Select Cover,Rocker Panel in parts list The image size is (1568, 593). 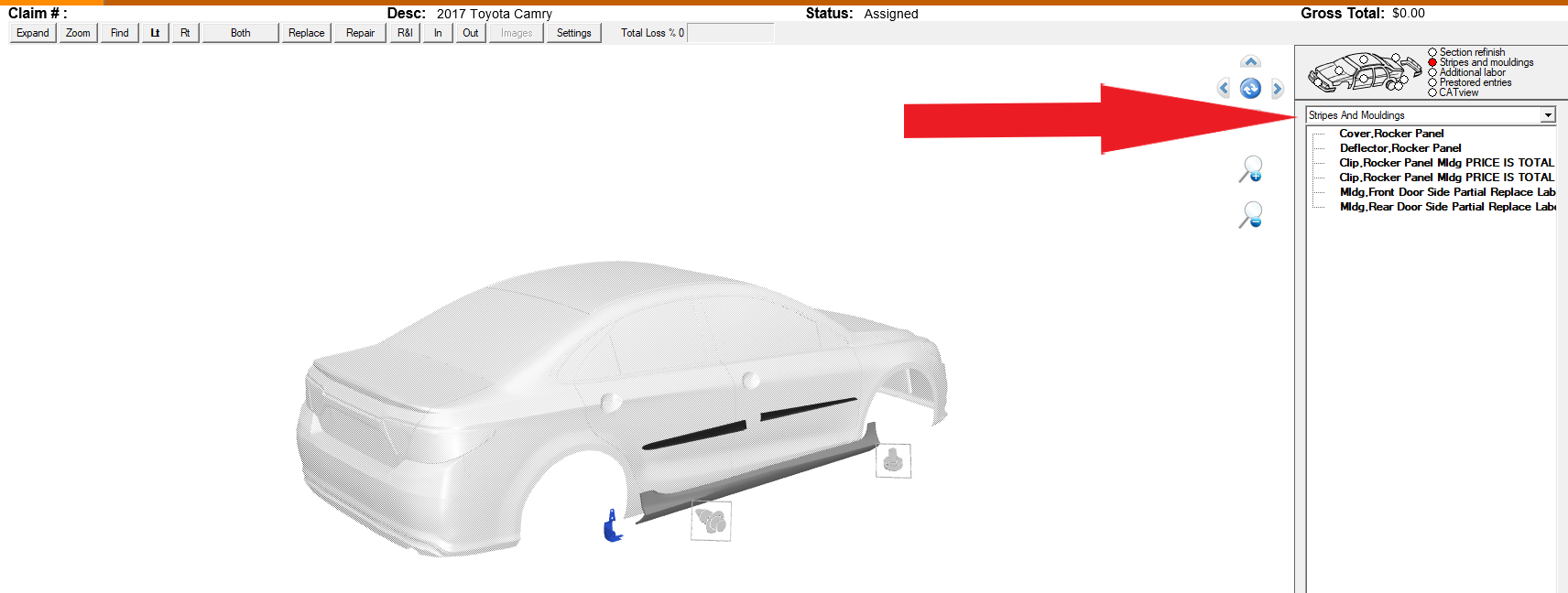point(1390,134)
